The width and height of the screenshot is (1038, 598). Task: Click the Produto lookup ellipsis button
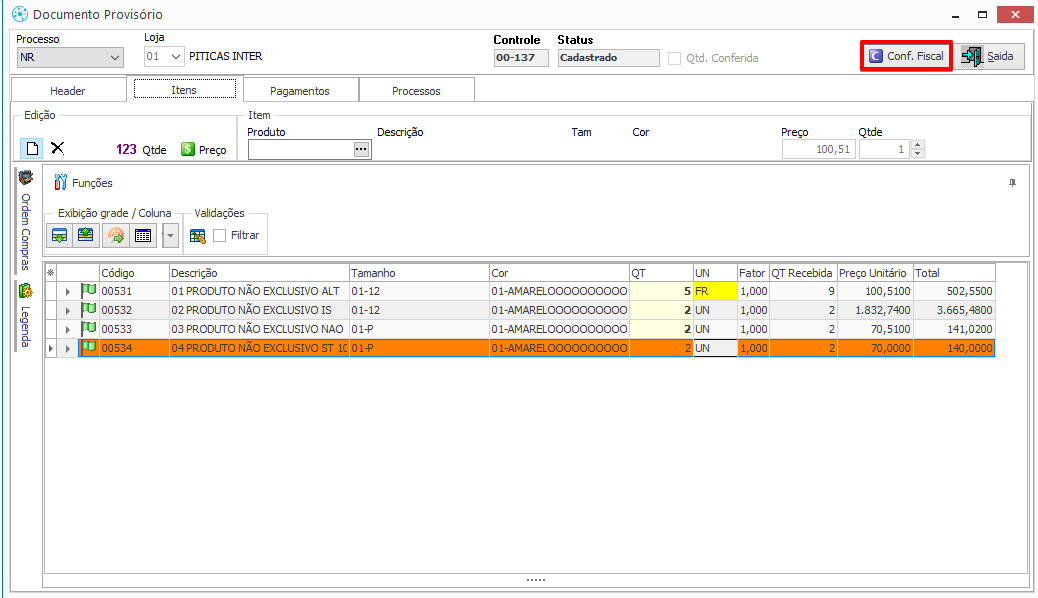coord(361,149)
